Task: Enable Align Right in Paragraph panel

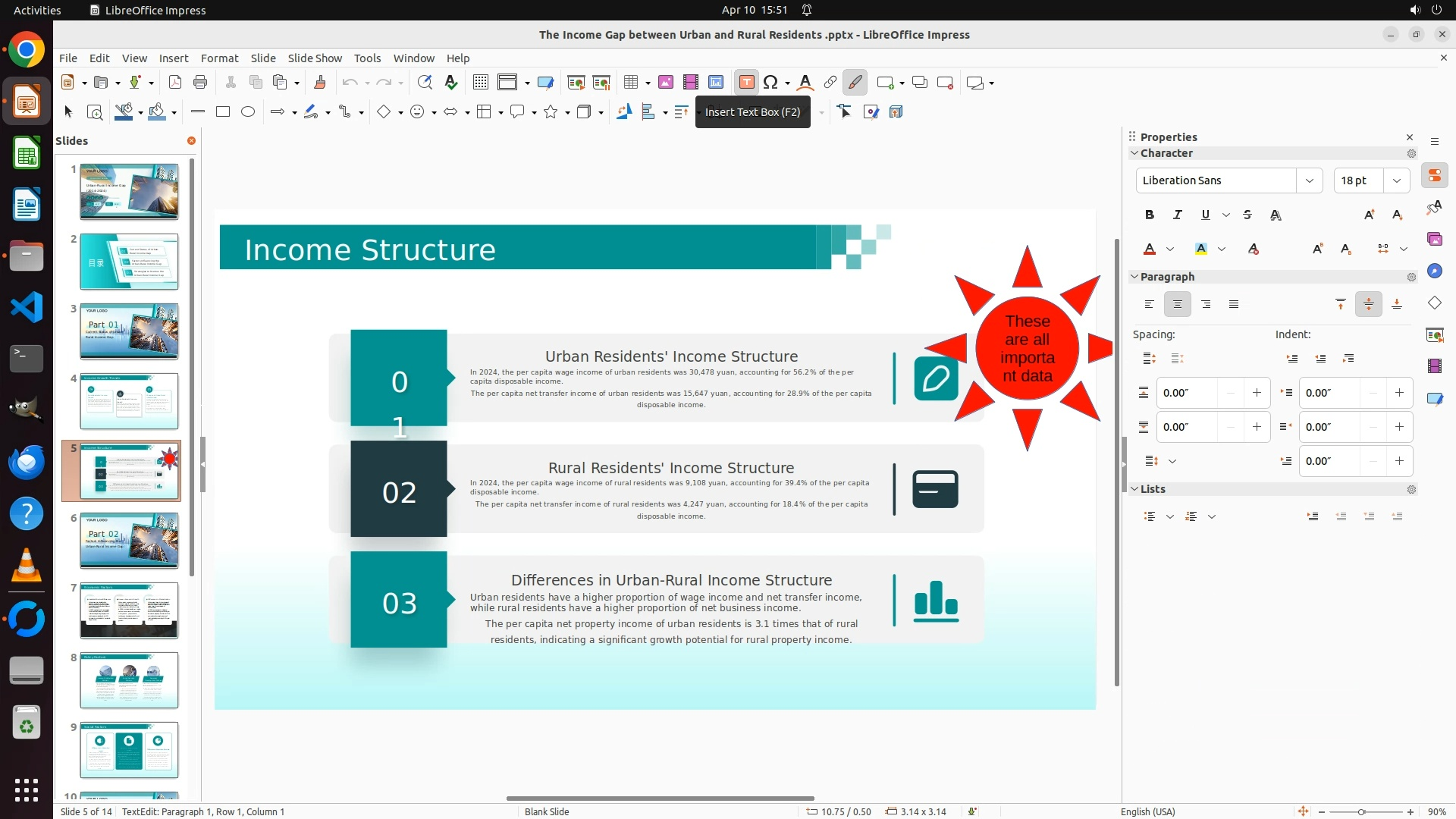Action: pos(1206,304)
